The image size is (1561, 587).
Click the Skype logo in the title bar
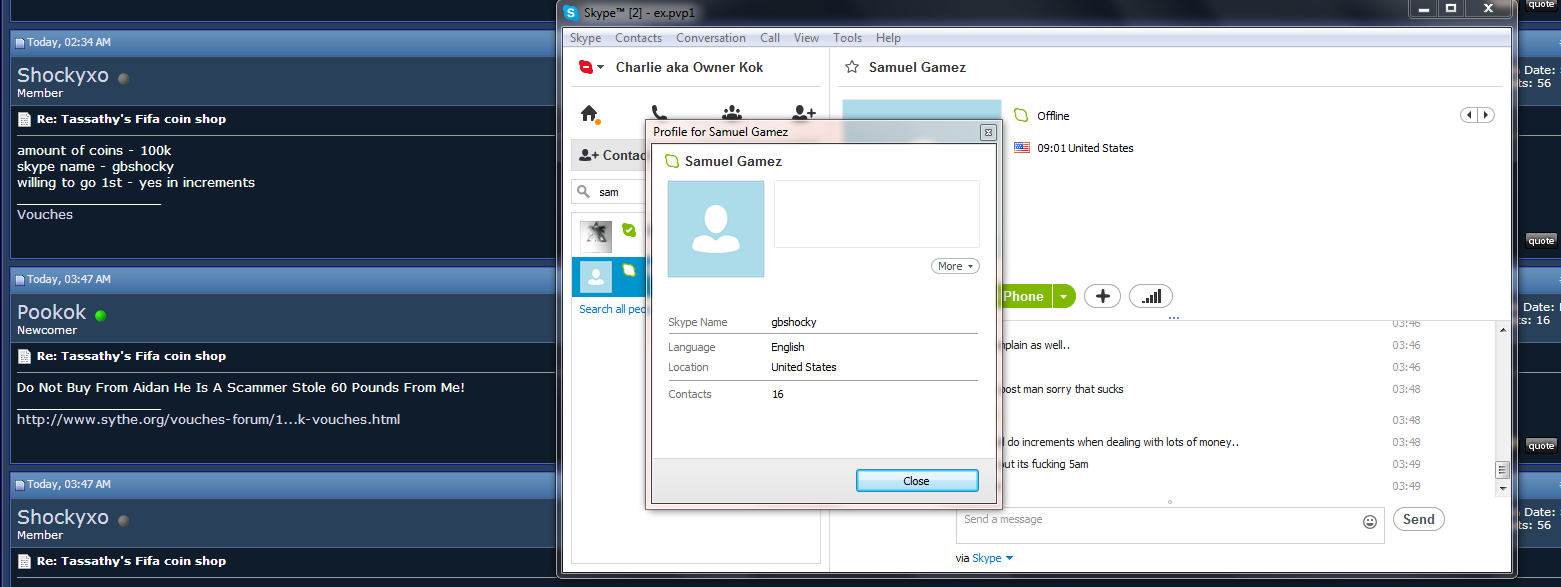pos(571,13)
